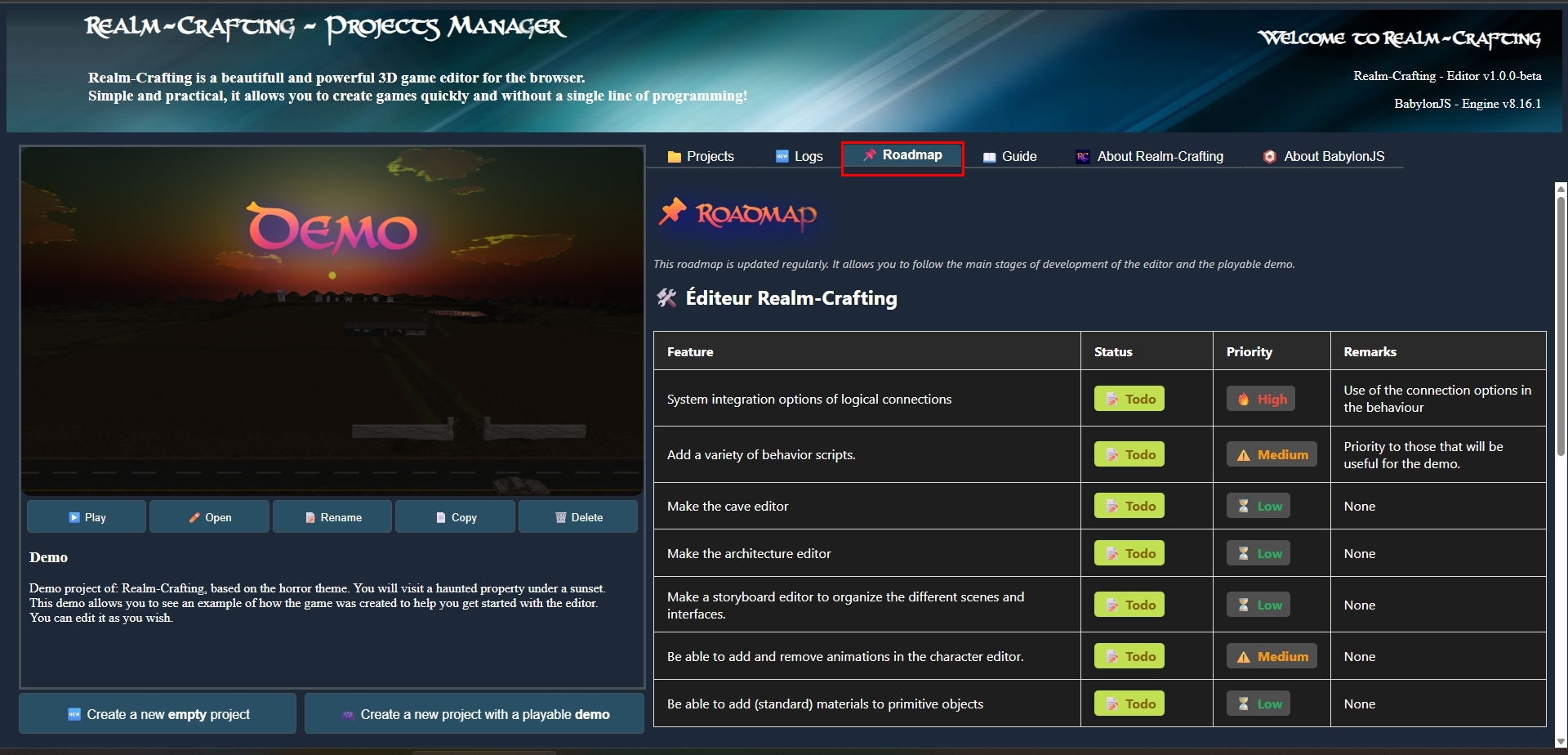Switch to the Logs tab
The width and height of the screenshot is (1568, 755).
point(799,156)
